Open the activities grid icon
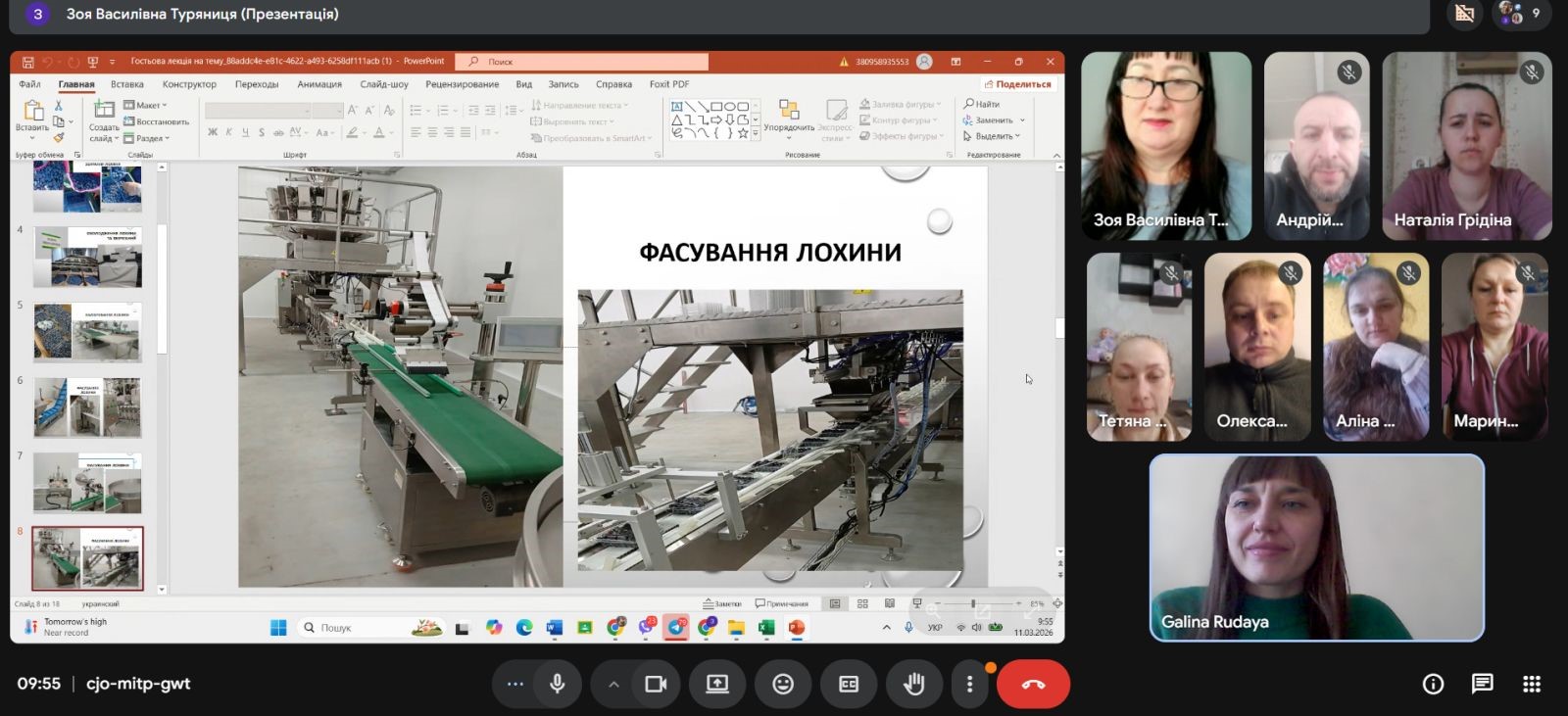This screenshot has width=1568, height=716. [1531, 684]
